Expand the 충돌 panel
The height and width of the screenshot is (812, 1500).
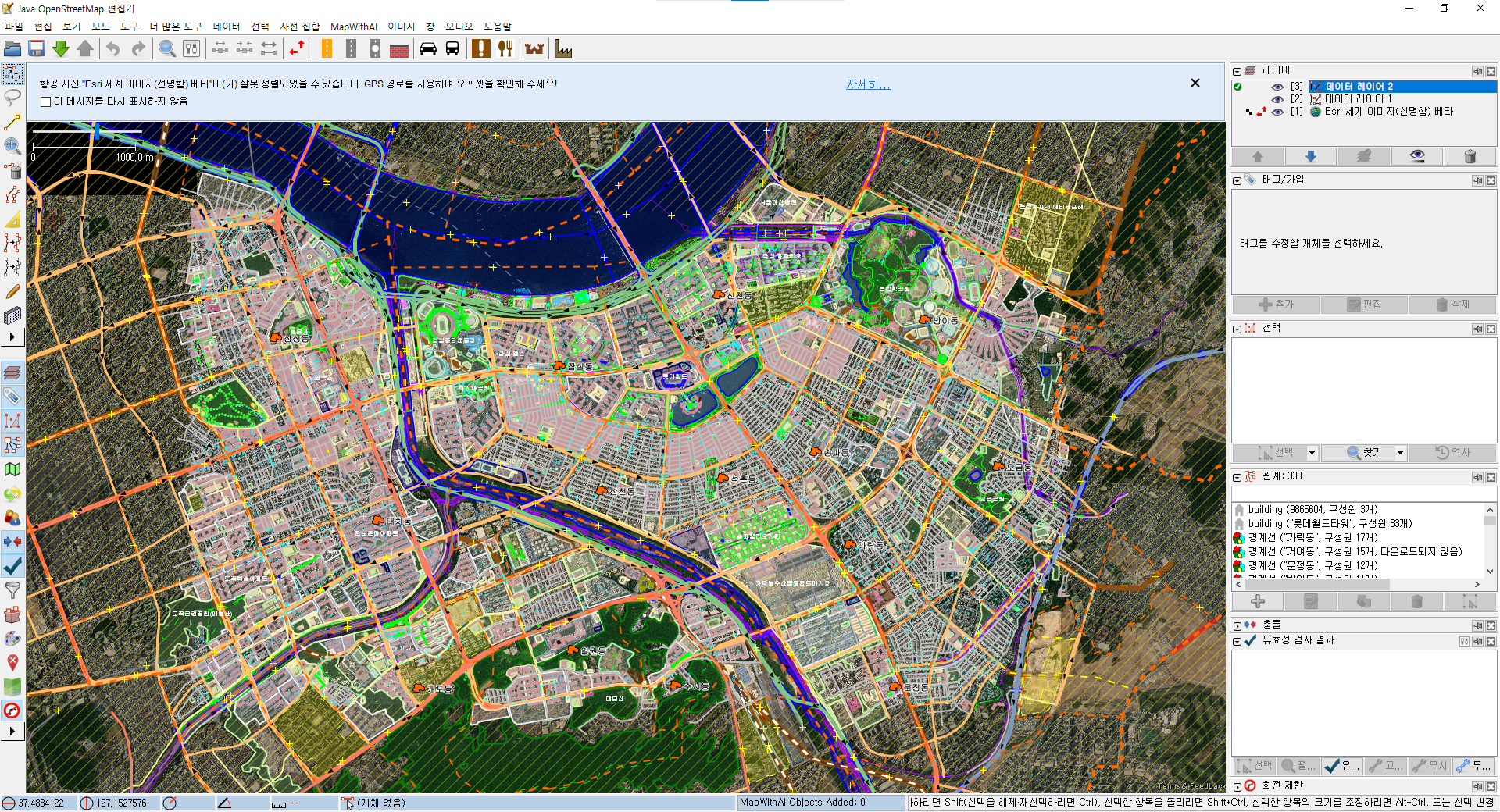pyautogui.click(x=1237, y=625)
